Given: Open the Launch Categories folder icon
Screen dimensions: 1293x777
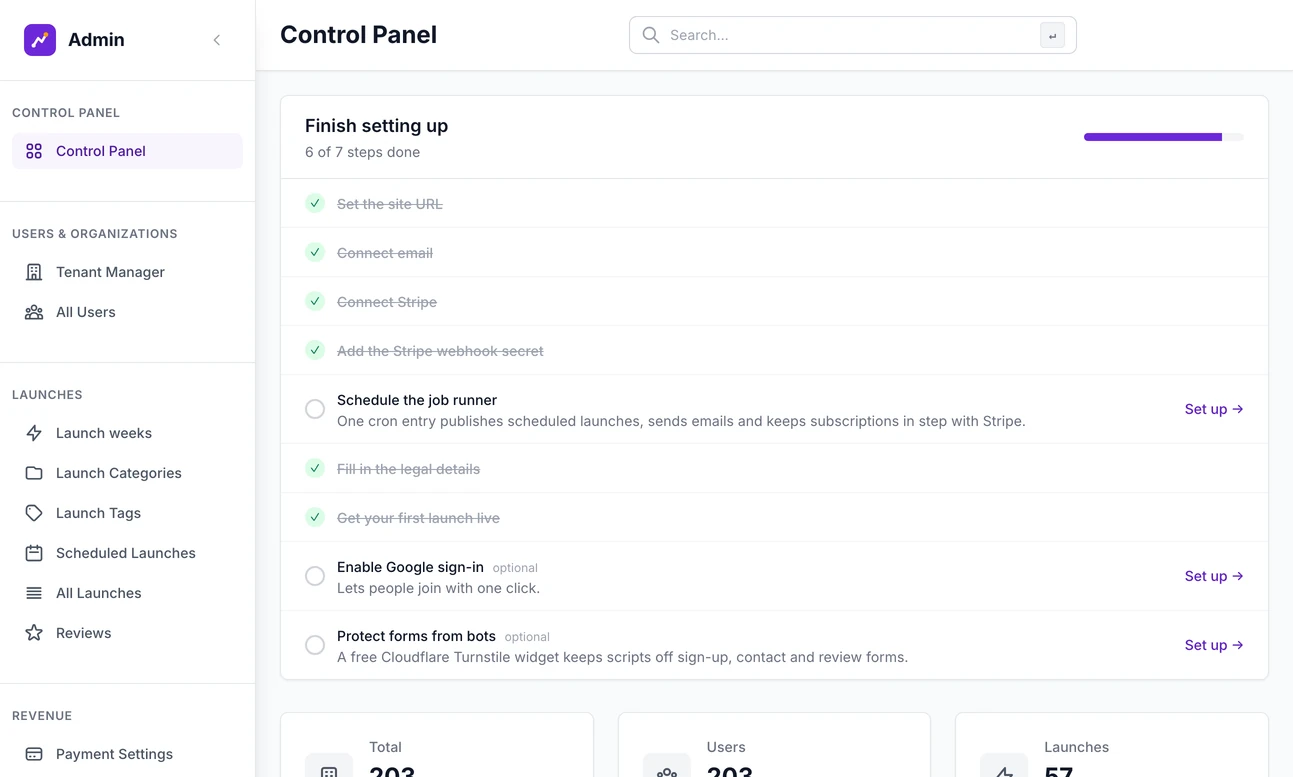Looking at the screenshot, I should tap(34, 473).
